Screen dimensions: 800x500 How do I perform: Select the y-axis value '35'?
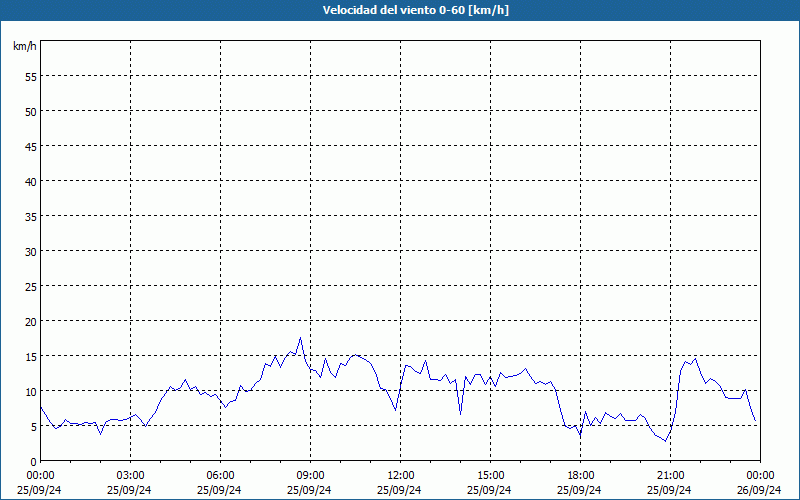click(x=31, y=216)
